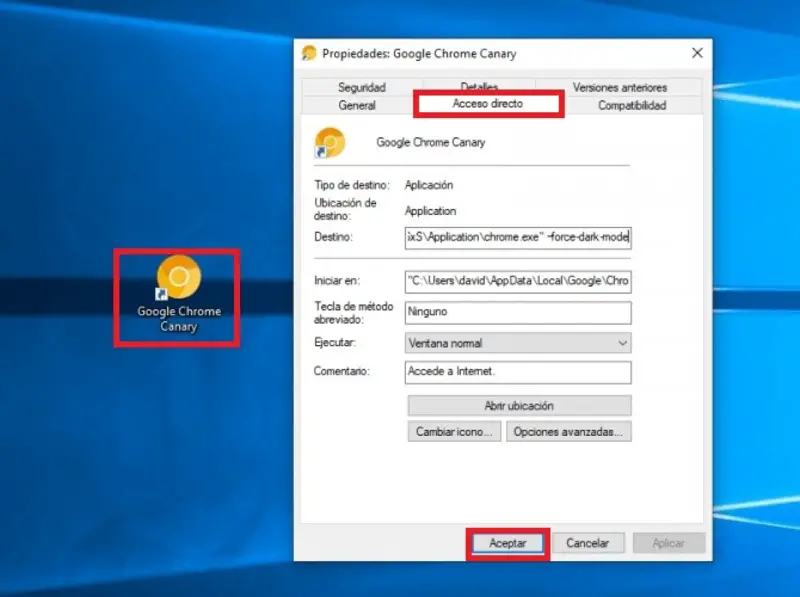The width and height of the screenshot is (800, 597).
Task: Click the Google Chrome Canary name text in dialog
Action: (x=431, y=142)
